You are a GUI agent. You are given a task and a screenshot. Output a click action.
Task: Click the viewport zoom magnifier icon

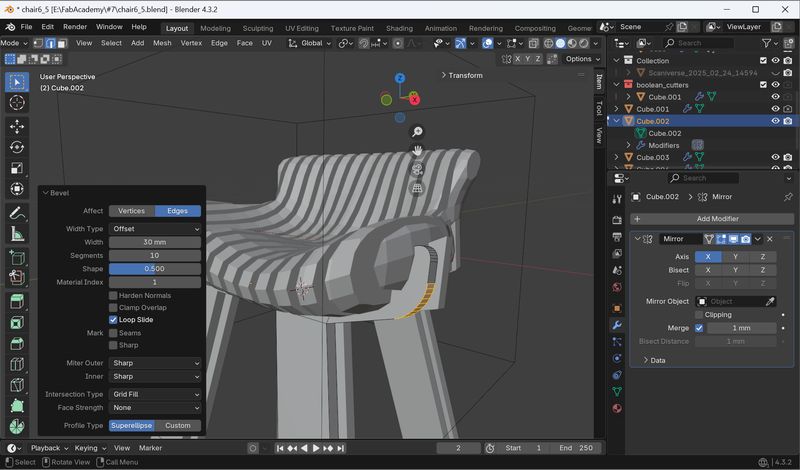[x=417, y=132]
